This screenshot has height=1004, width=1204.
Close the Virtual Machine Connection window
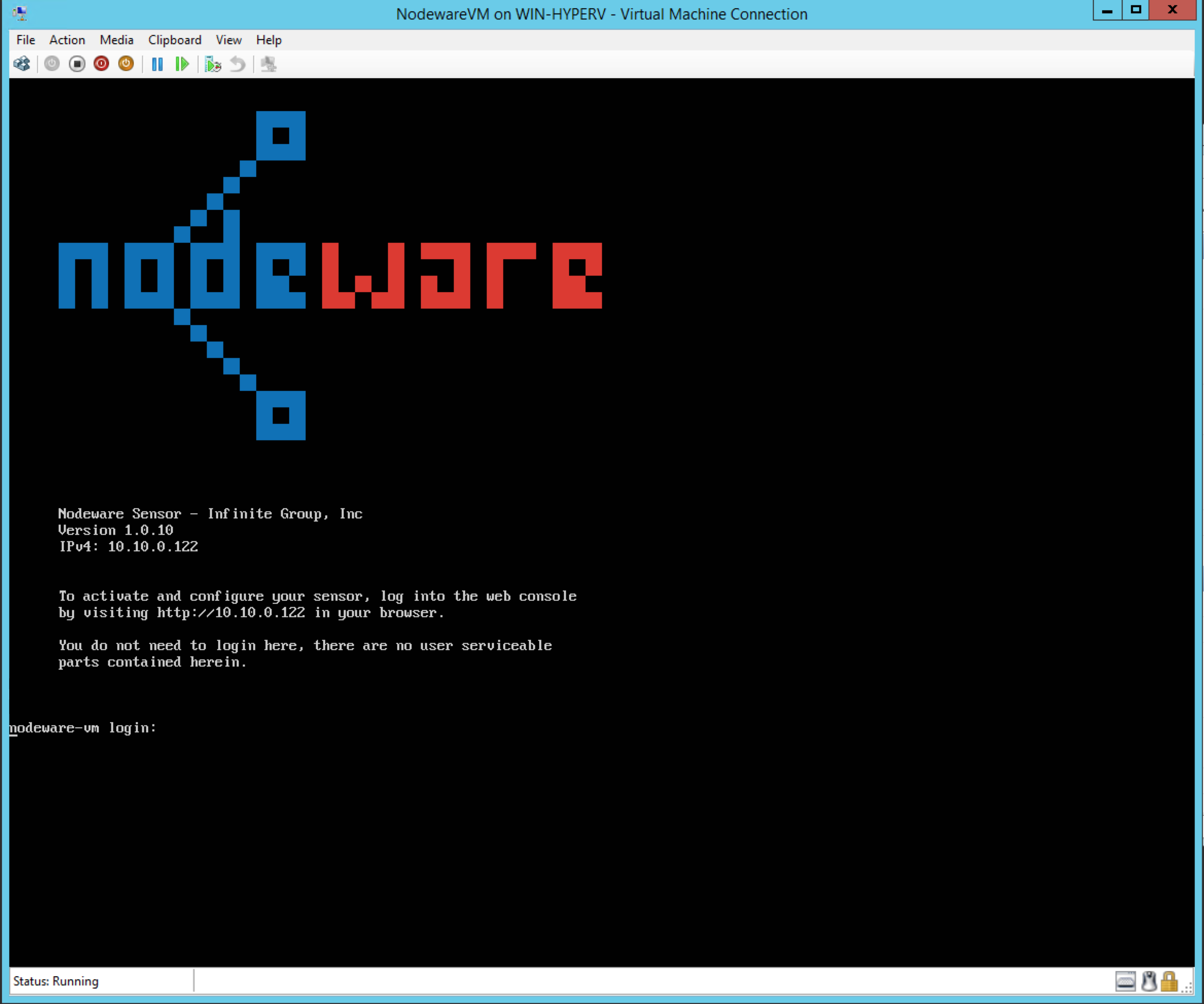pyautogui.click(x=1173, y=10)
